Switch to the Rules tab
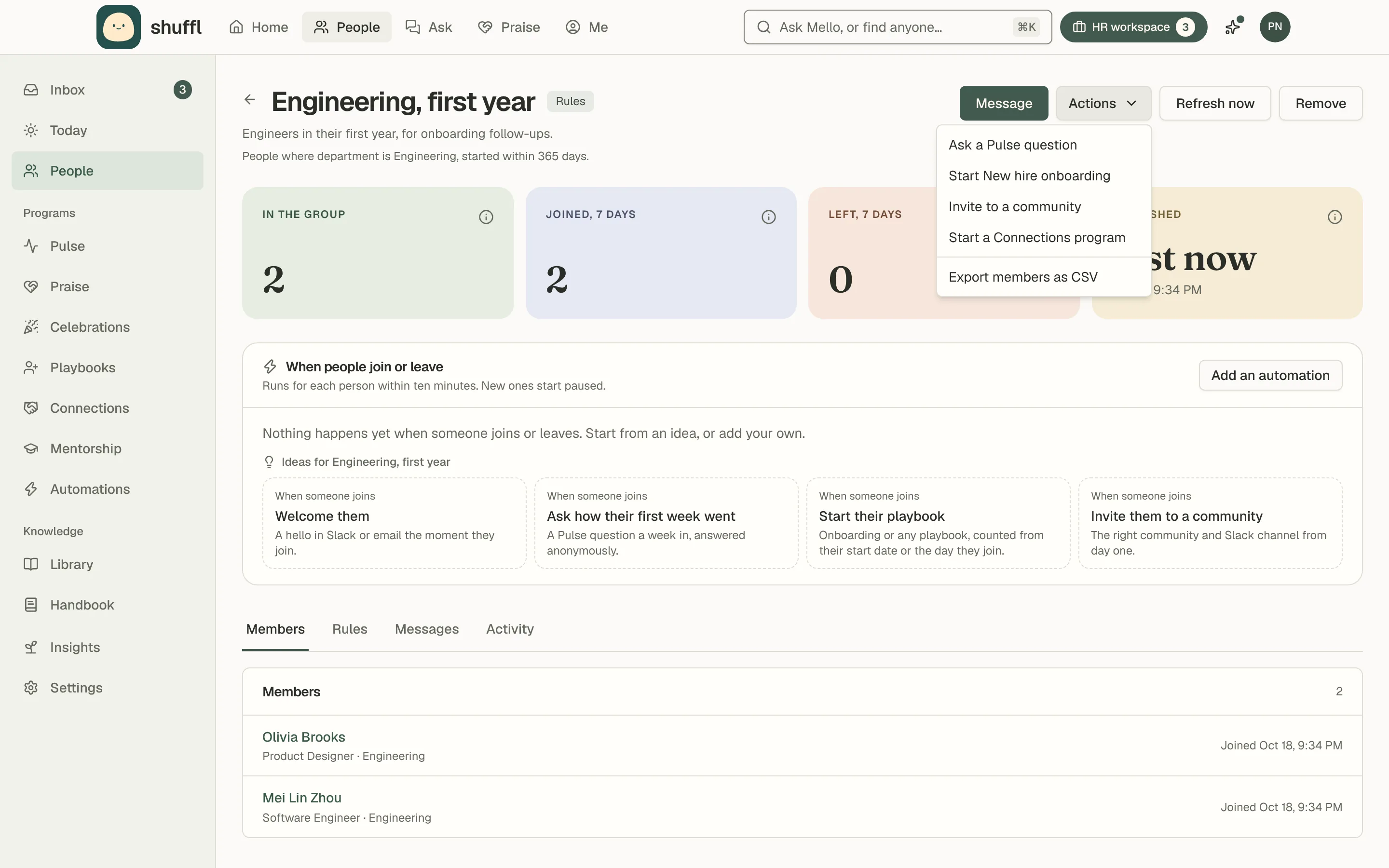 click(x=350, y=629)
